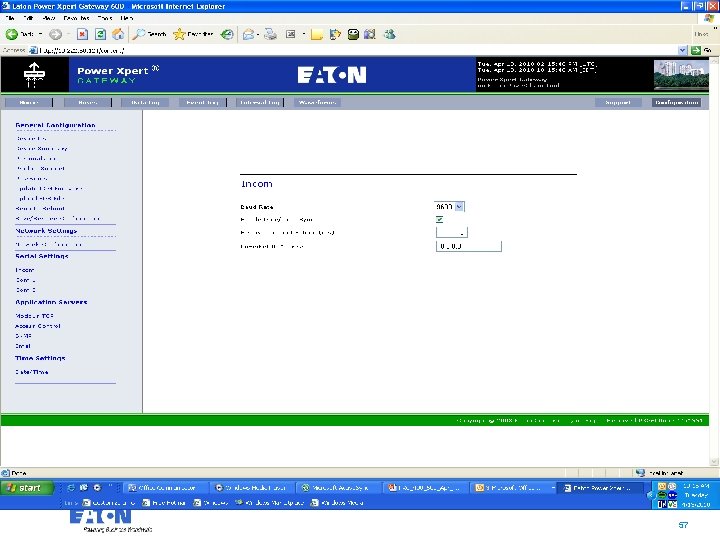
Task: Open the Help menu
Action: pos(127,18)
